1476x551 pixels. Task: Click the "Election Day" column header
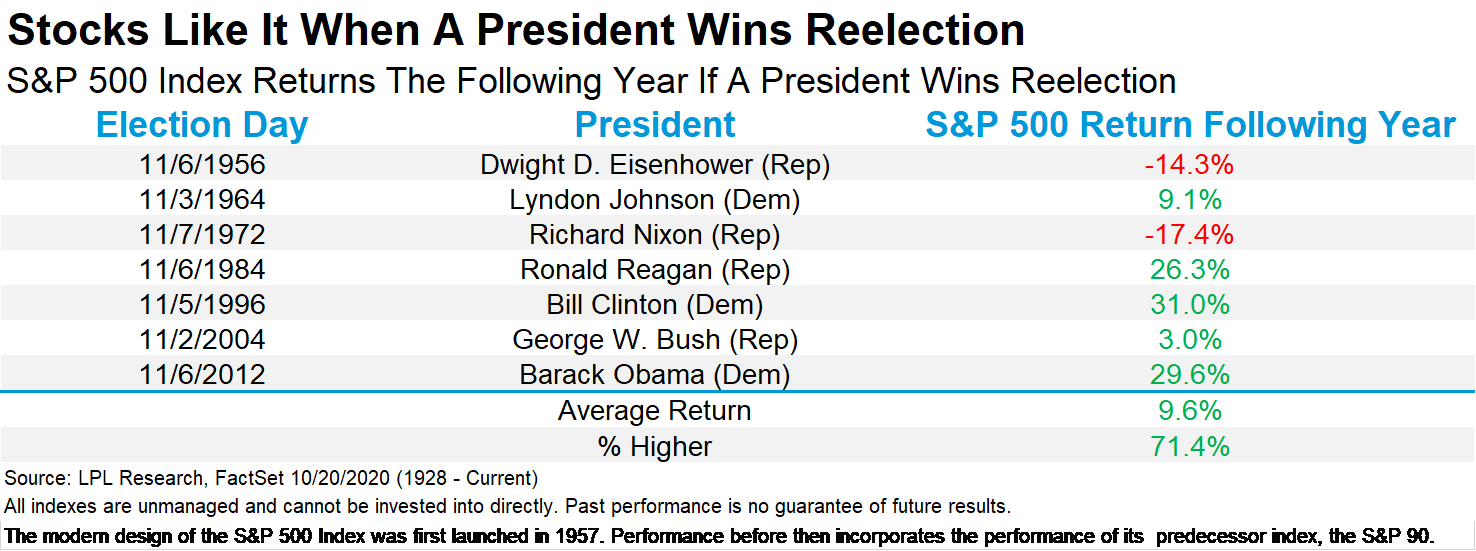(x=202, y=125)
